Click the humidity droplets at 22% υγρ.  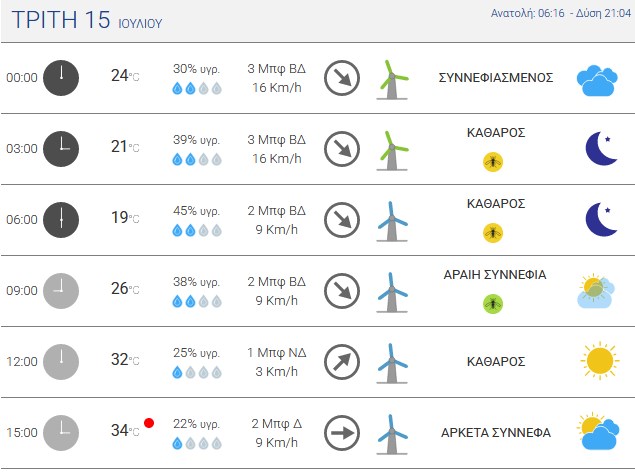pos(197,443)
